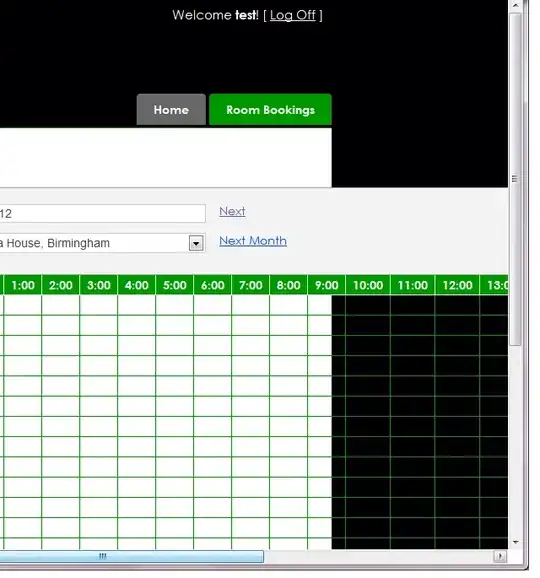Click the vertical scrollbar down arrow
This screenshot has width=540, height=578.
516,542
